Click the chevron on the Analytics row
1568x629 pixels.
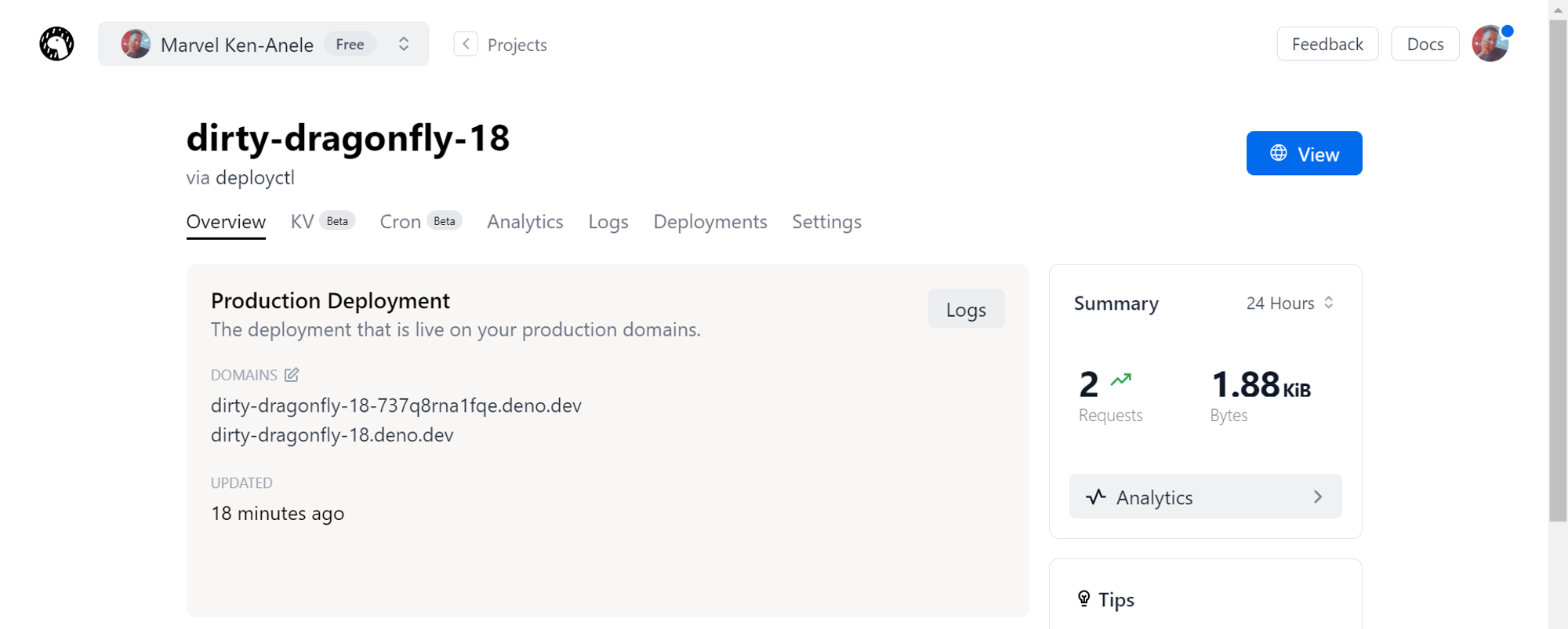coord(1318,496)
